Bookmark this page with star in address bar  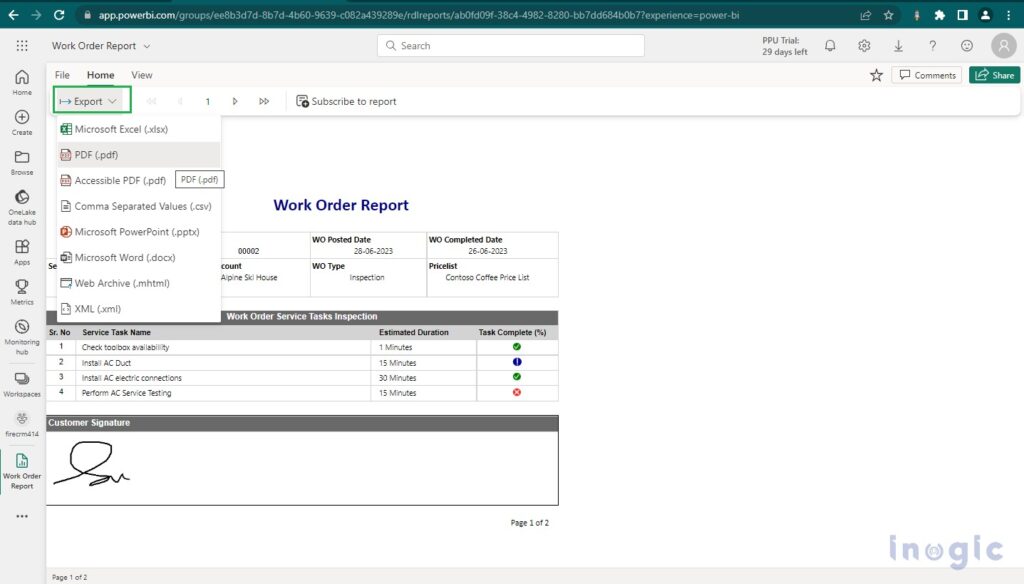(888, 15)
